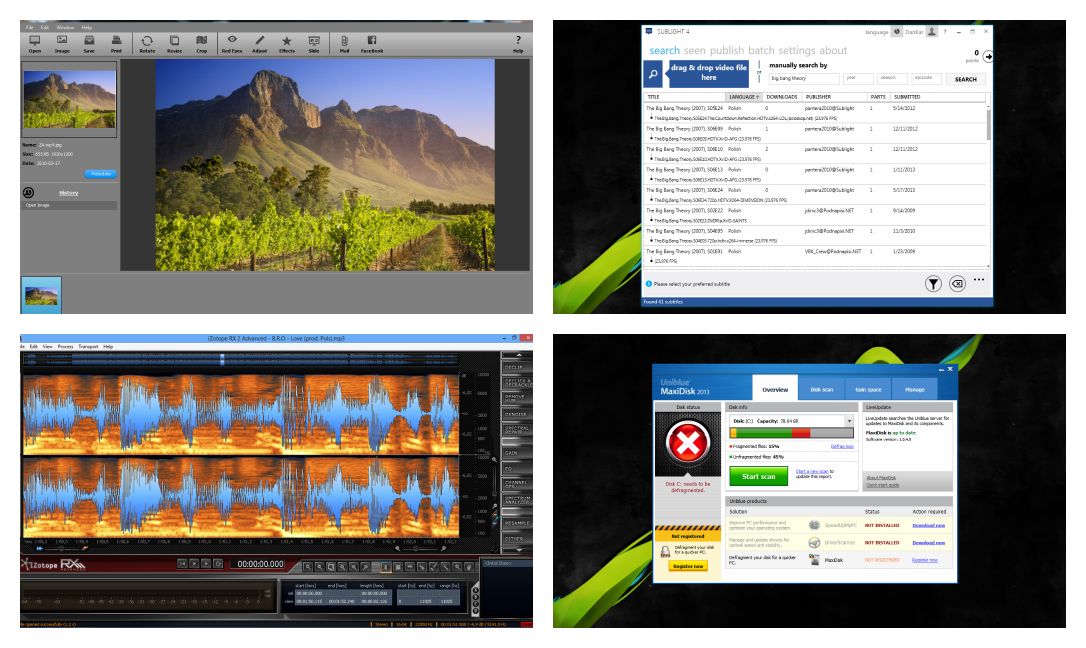Viewport: 1086px width, 648px height.
Task: Click the FaceBook share icon in photo editor
Action: click(x=372, y=44)
